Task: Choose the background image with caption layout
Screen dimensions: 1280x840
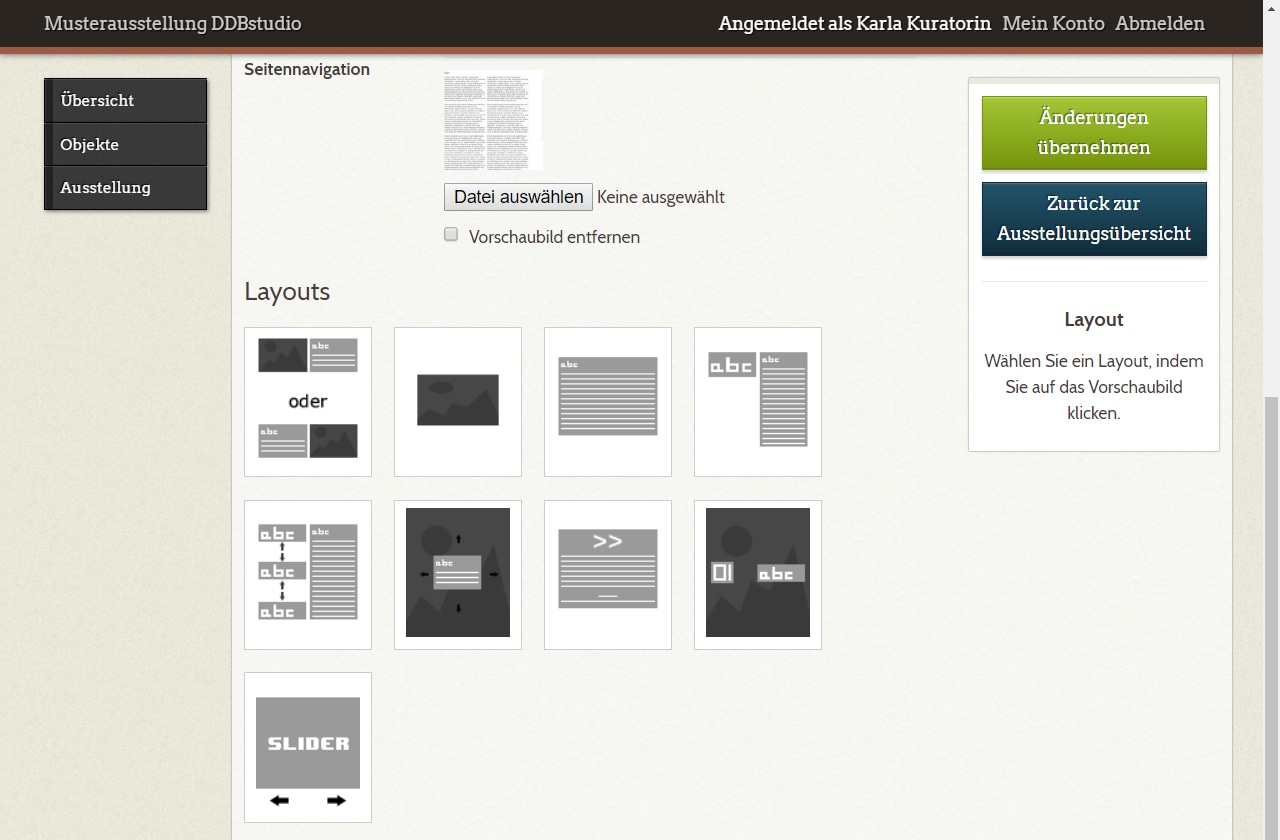Action: point(758,575)
